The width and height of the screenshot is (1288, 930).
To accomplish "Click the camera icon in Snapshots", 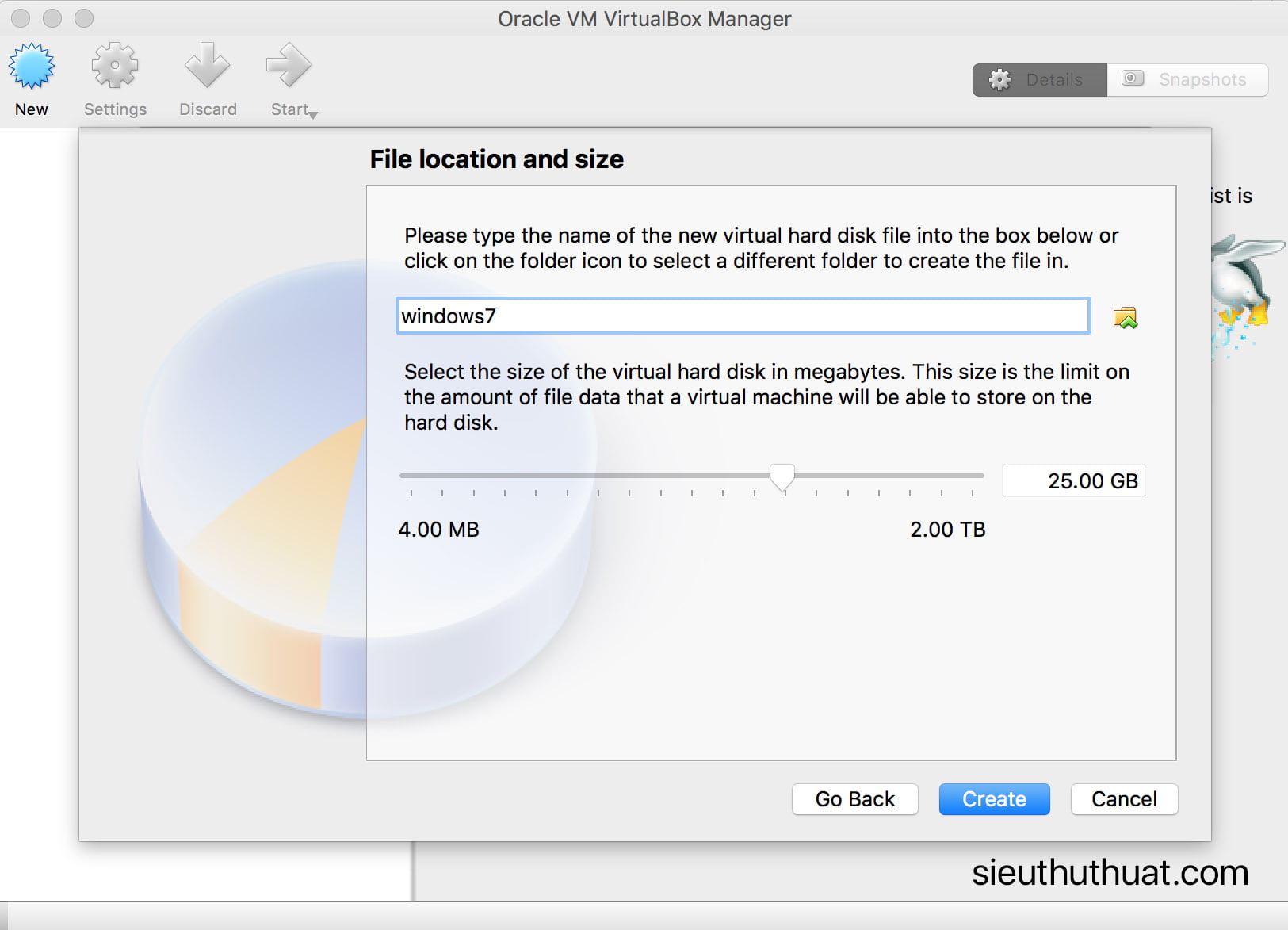I will point(1133,78).
